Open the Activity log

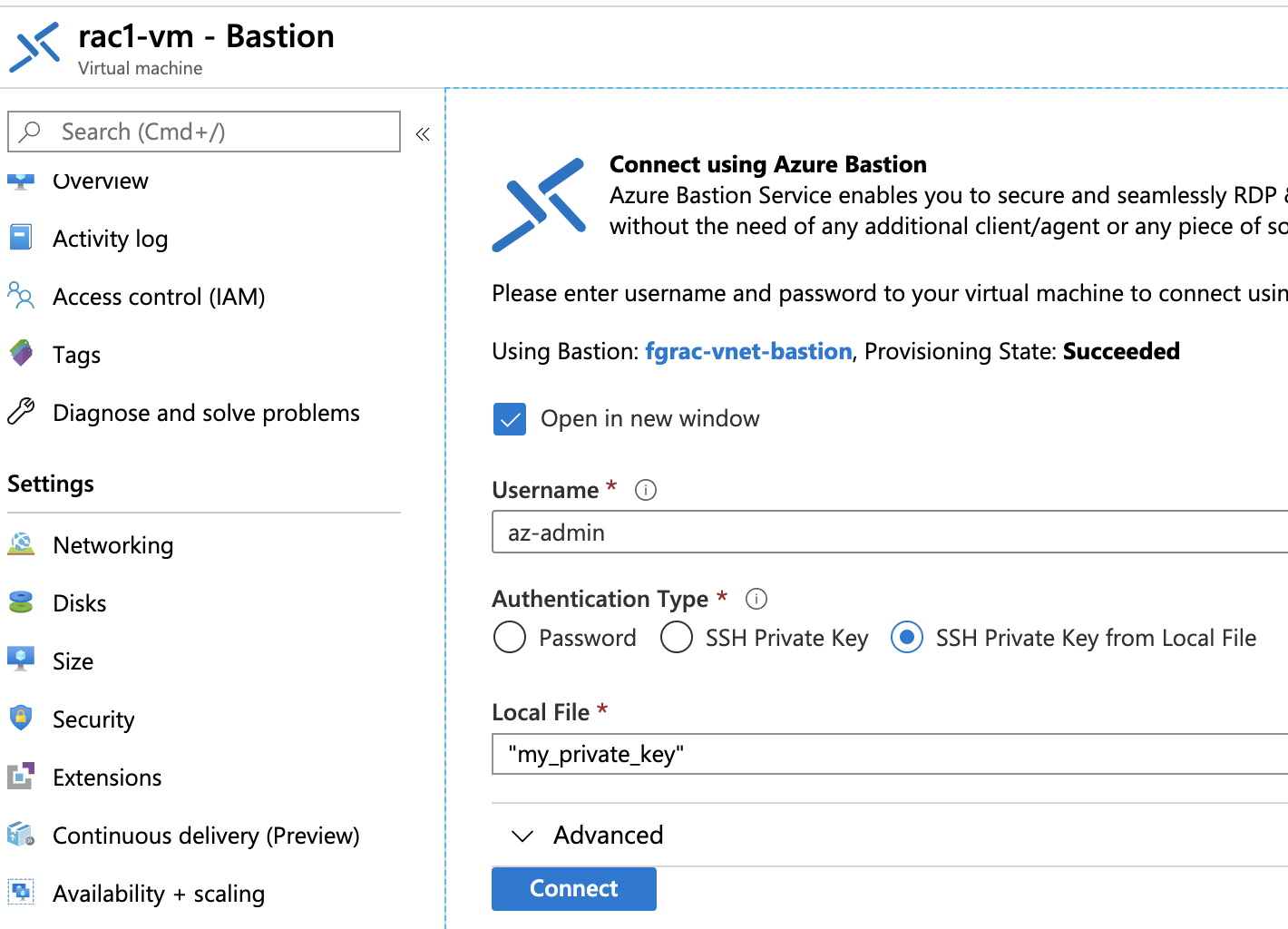[x=110, y=238]
